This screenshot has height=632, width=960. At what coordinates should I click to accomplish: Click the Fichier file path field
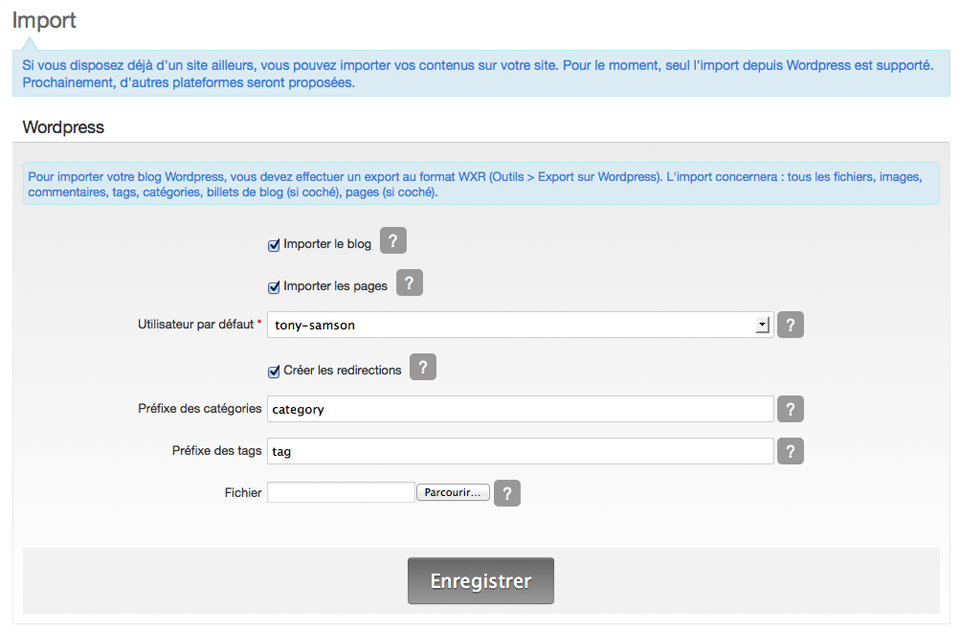point(341,492)
